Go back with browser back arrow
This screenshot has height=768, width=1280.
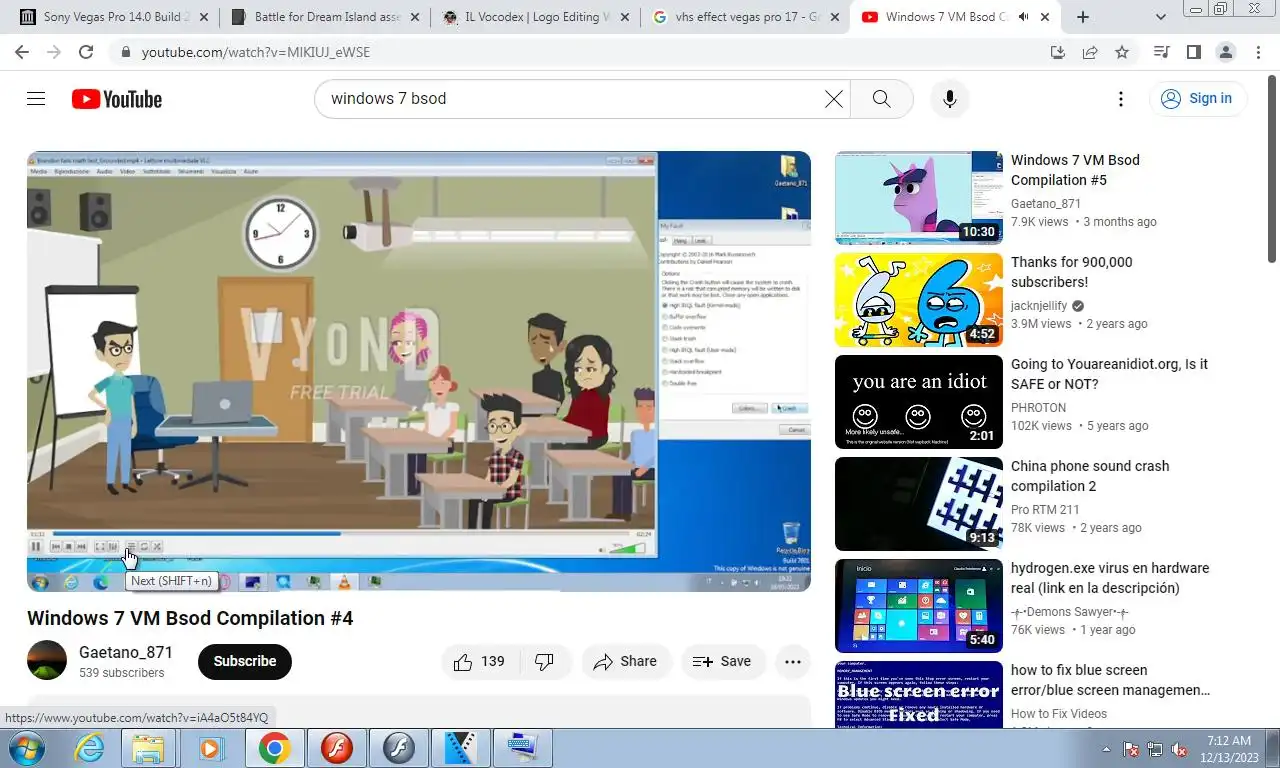[21, 52]
